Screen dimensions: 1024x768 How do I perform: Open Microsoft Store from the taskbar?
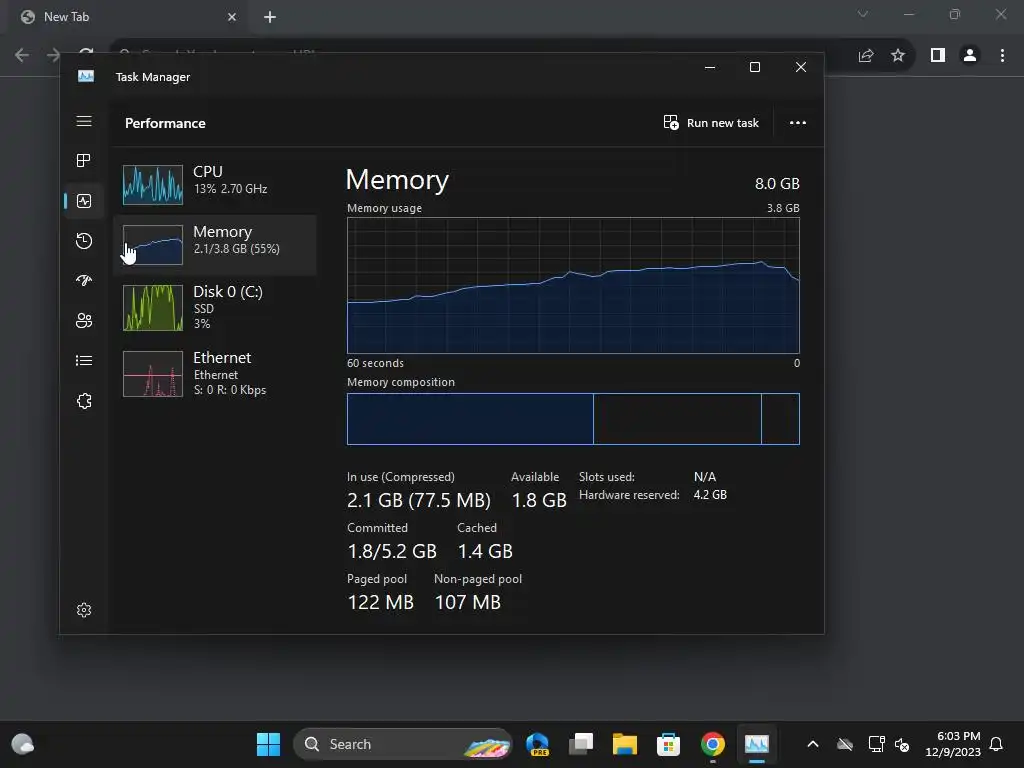668,744
